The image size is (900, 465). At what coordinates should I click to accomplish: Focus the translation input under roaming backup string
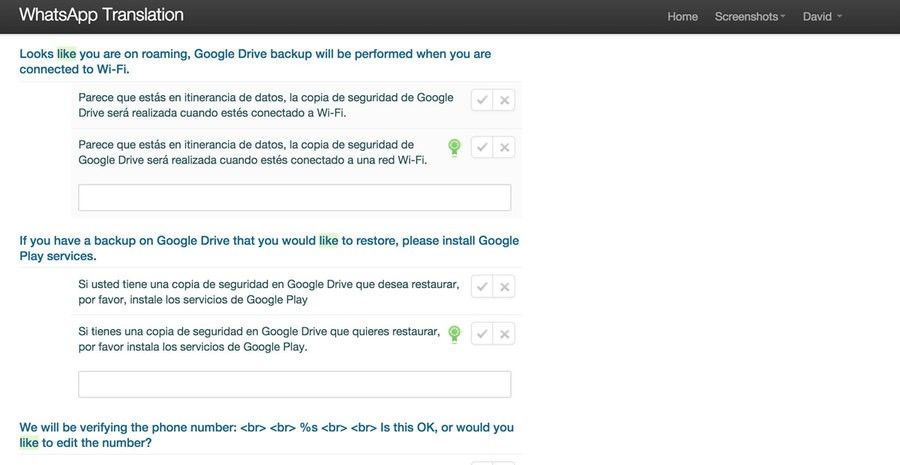tap(294, 197)
